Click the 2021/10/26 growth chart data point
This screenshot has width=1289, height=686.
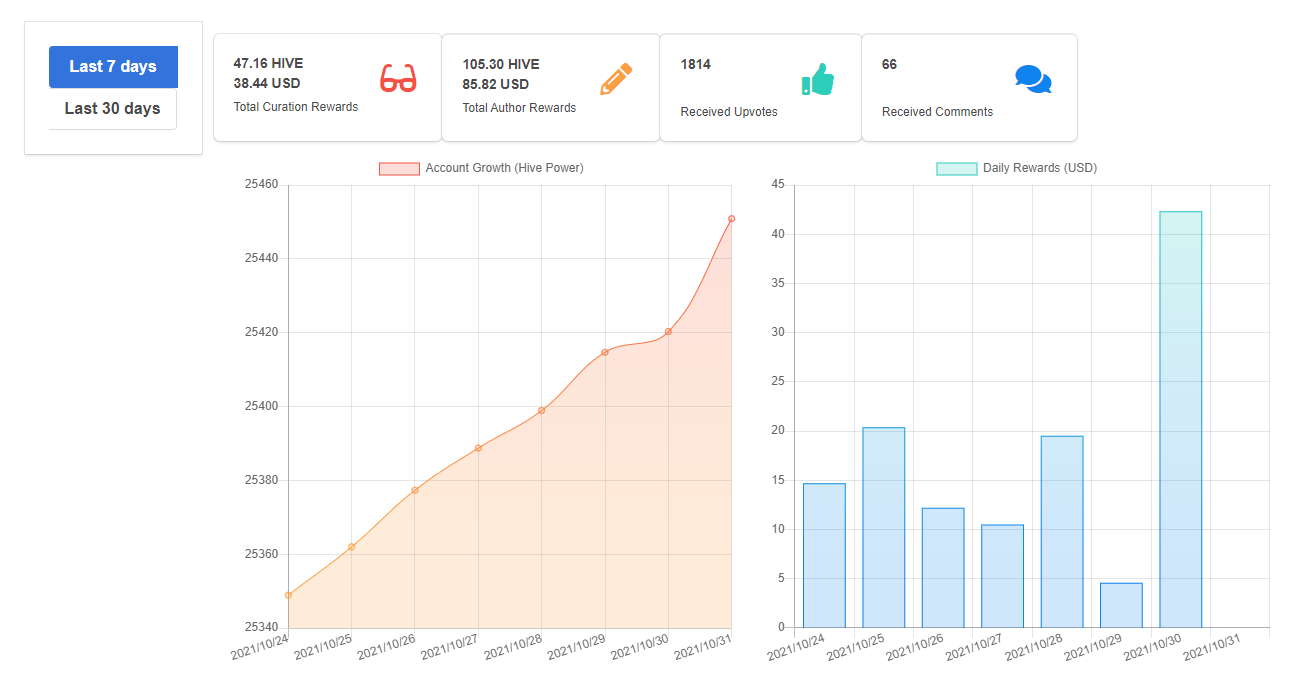pyautogui.click(x=415, y=490)
